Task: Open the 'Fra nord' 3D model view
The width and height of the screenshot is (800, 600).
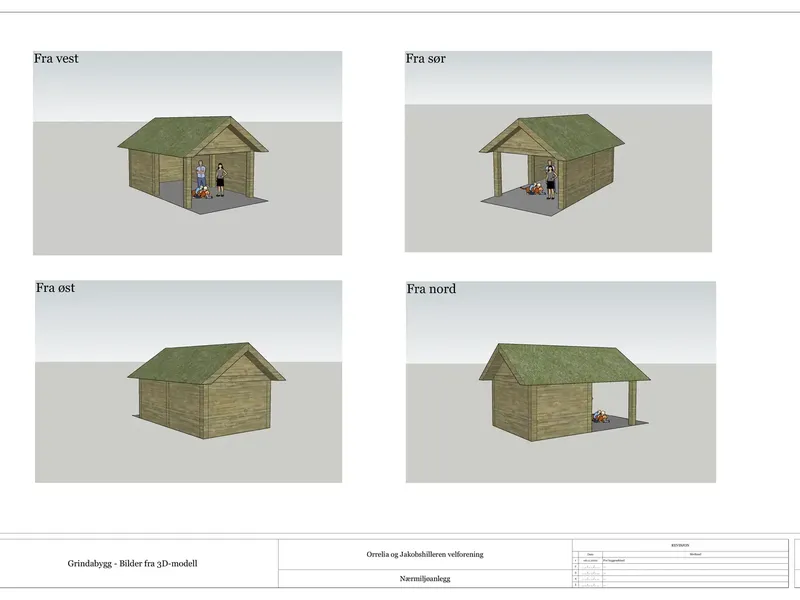Action: 561,382
